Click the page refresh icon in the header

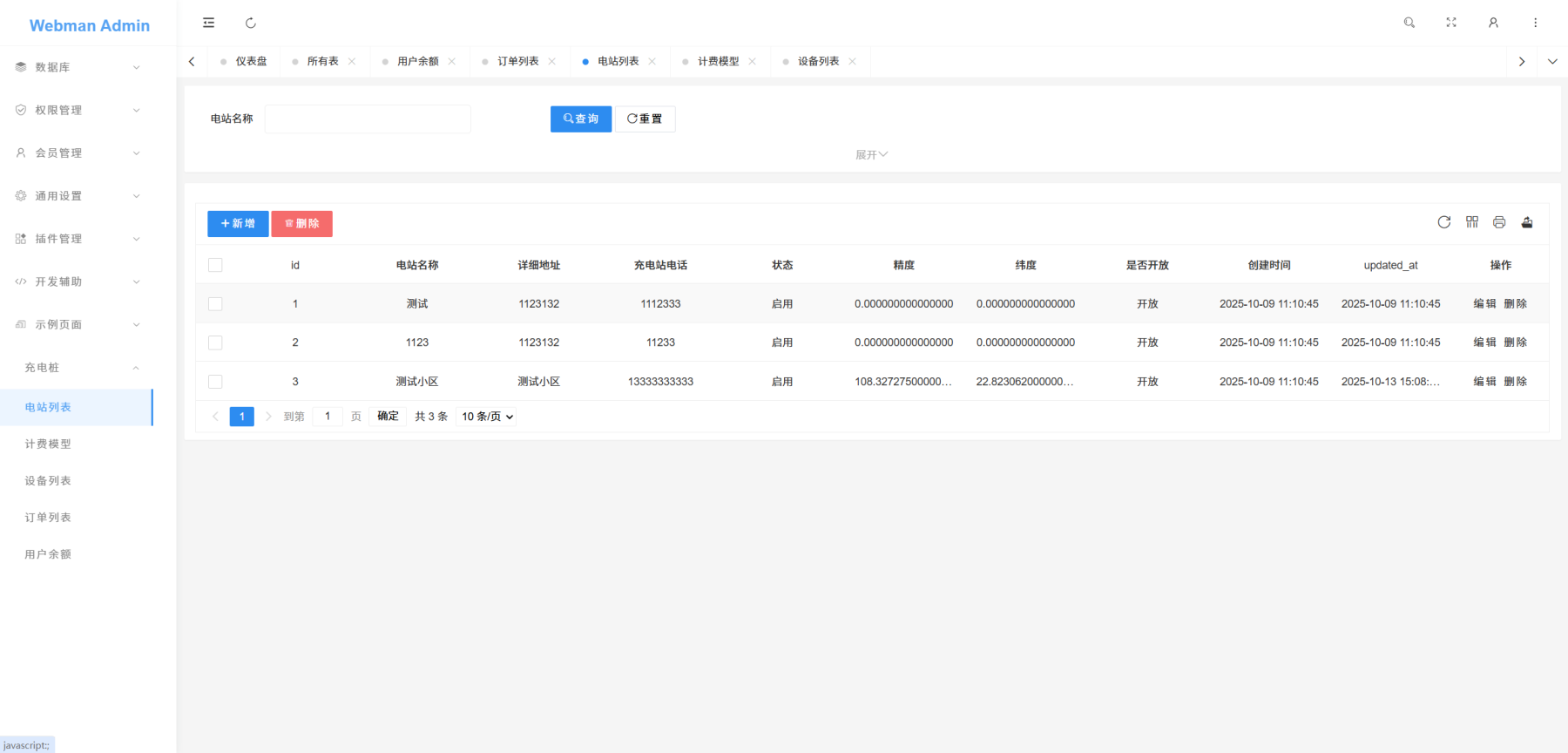pos(251,23)
